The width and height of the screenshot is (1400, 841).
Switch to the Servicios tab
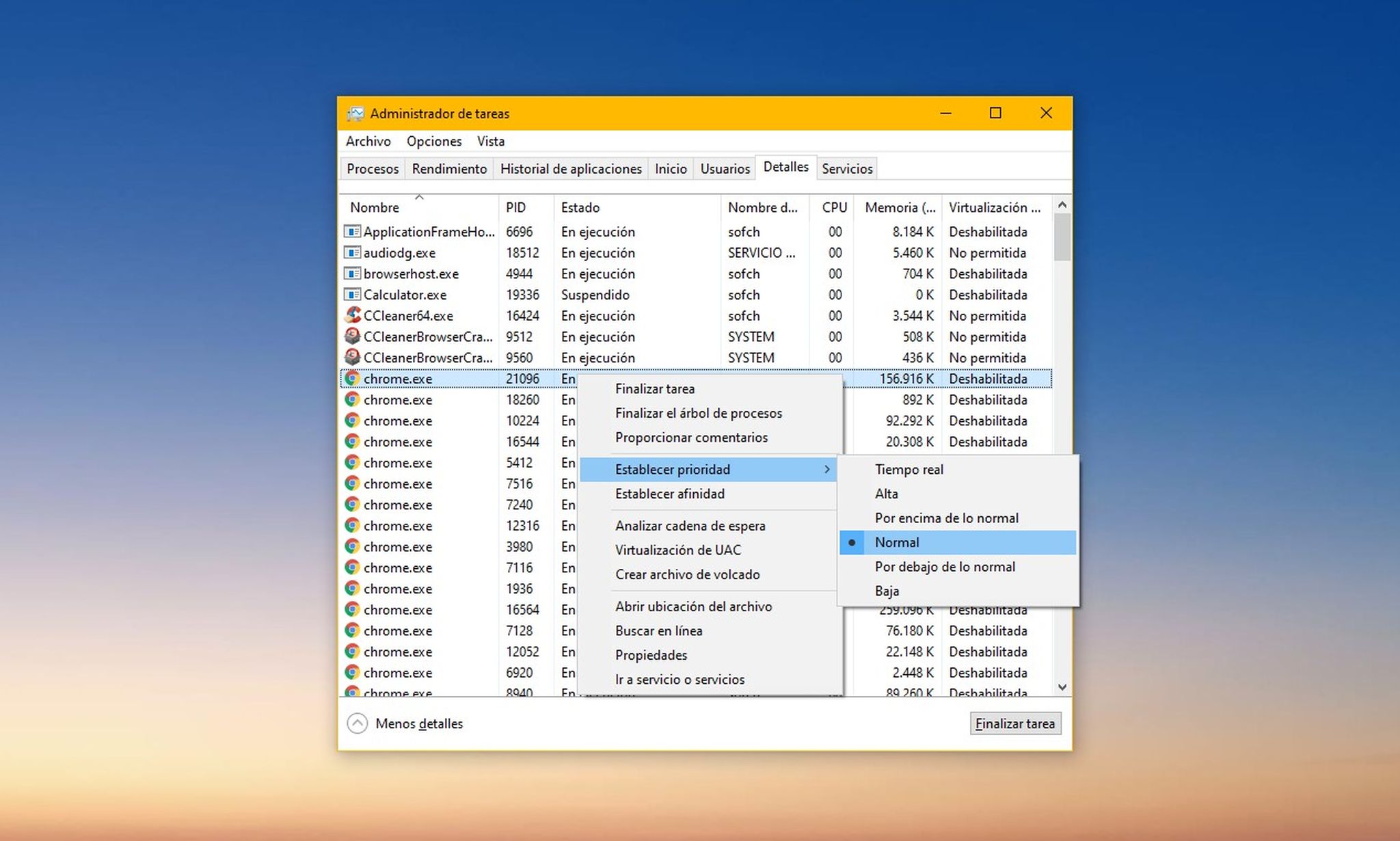[846, 168]
